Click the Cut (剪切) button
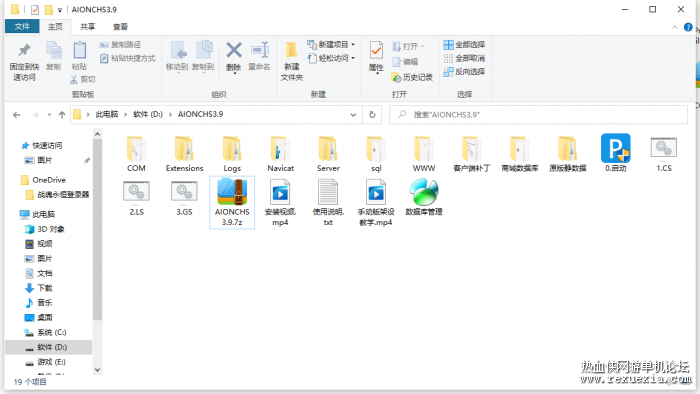The image size is (700, 394). point(83,79)
